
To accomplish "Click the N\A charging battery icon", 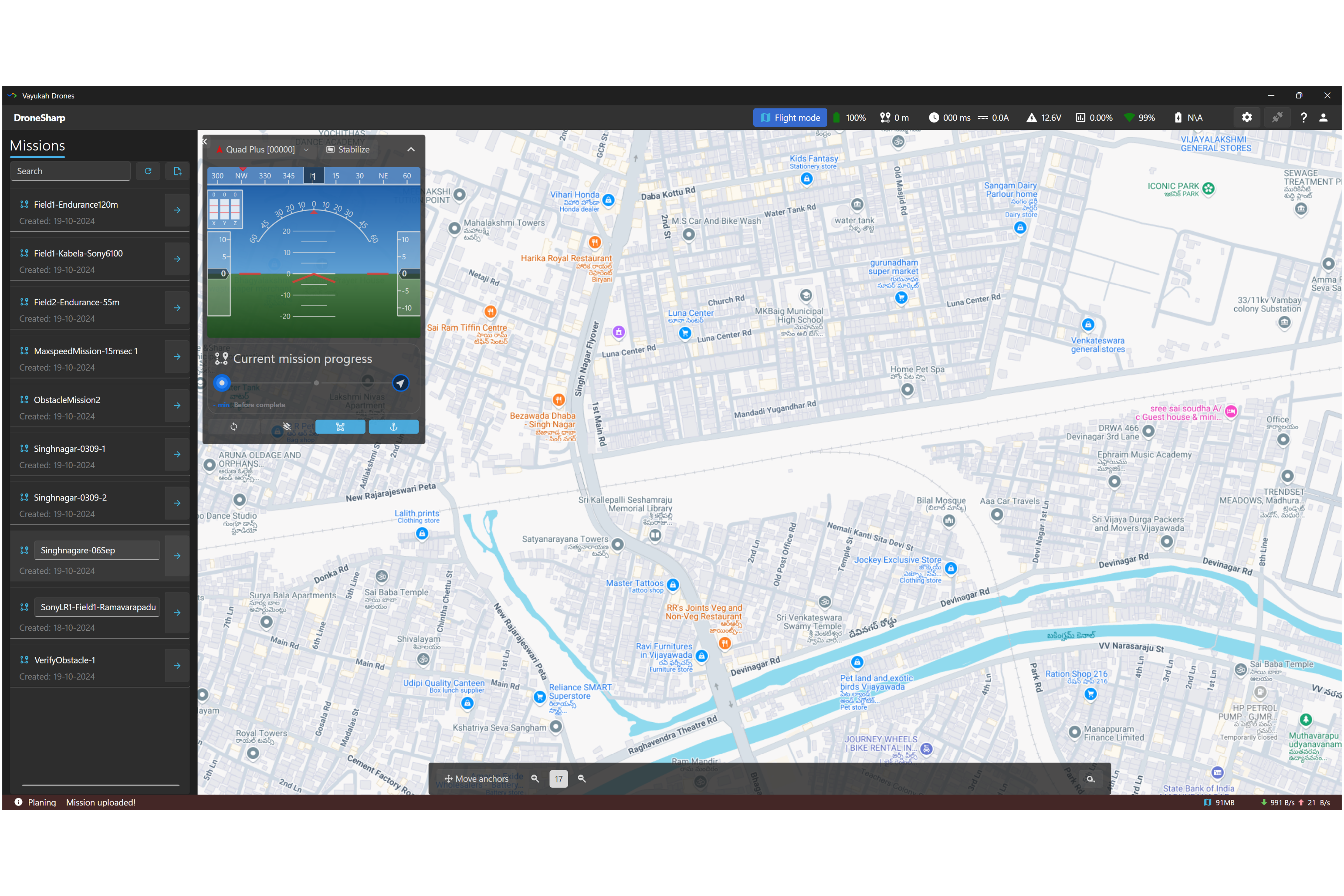I will coord(1178,118).
